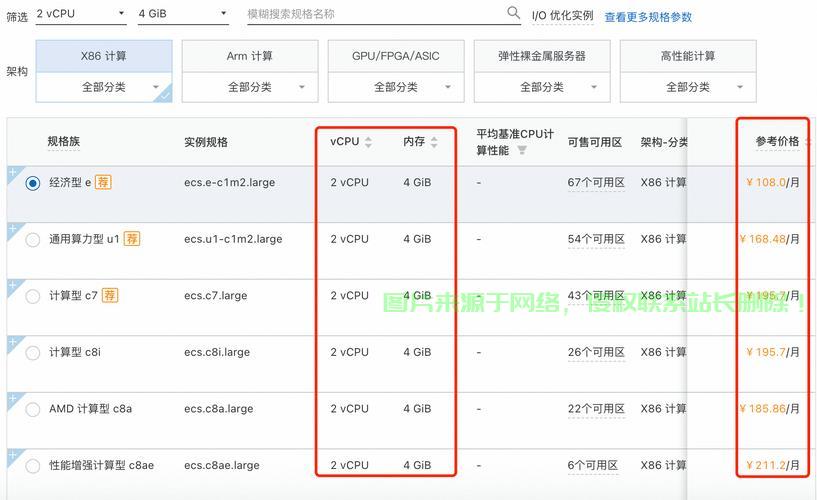Image resolution: width=817 pixels, height=500 pixels.
Task: Click ecs.u1-c1m2.large spec name
Action: pos(233,240)
